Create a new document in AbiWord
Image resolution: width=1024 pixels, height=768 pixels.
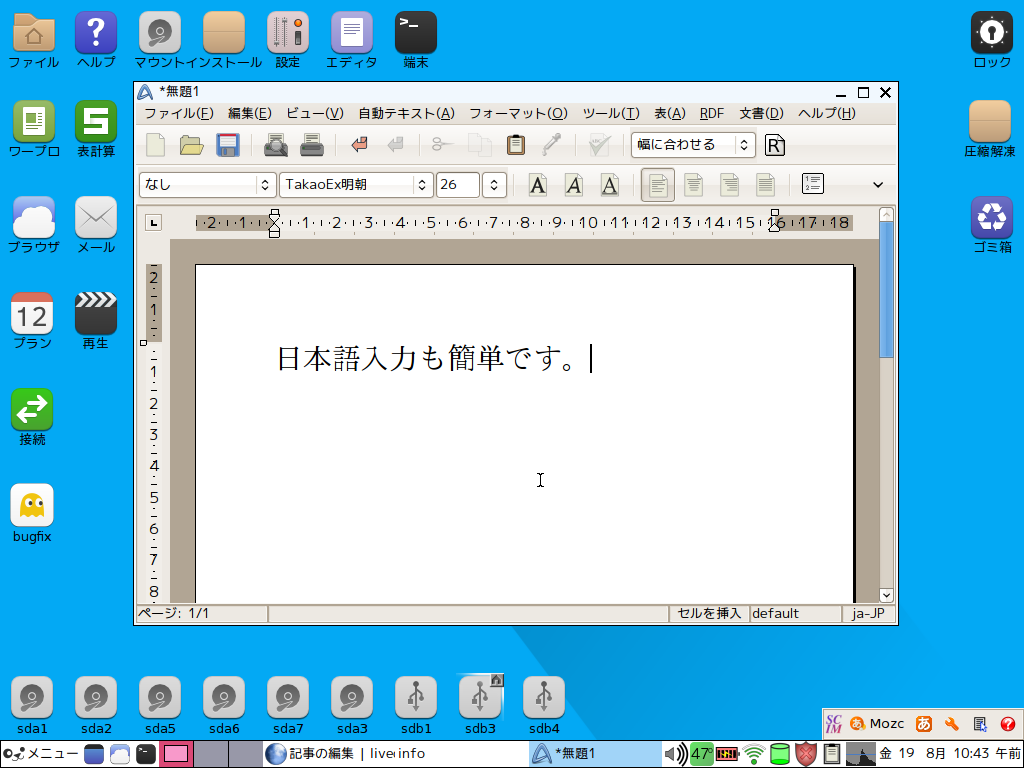coord(155,145)
